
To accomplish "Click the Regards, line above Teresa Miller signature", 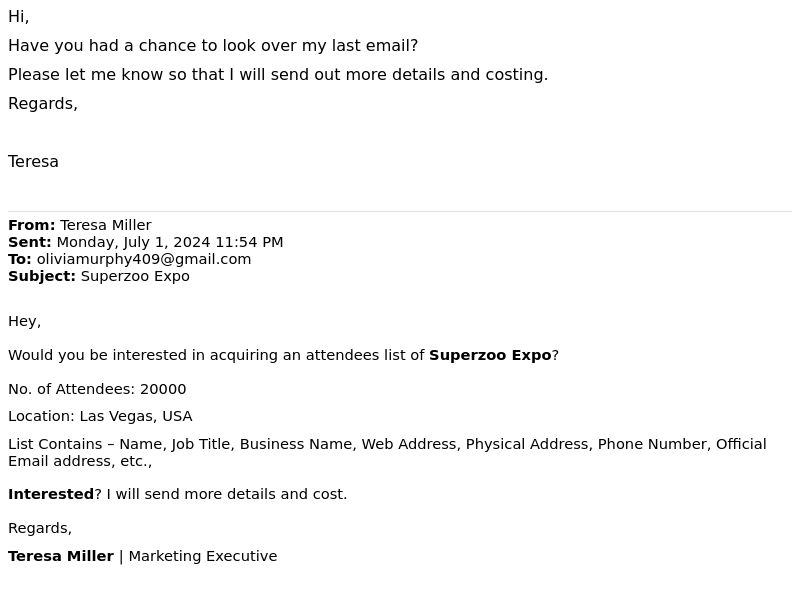I will tap(40, 528).
